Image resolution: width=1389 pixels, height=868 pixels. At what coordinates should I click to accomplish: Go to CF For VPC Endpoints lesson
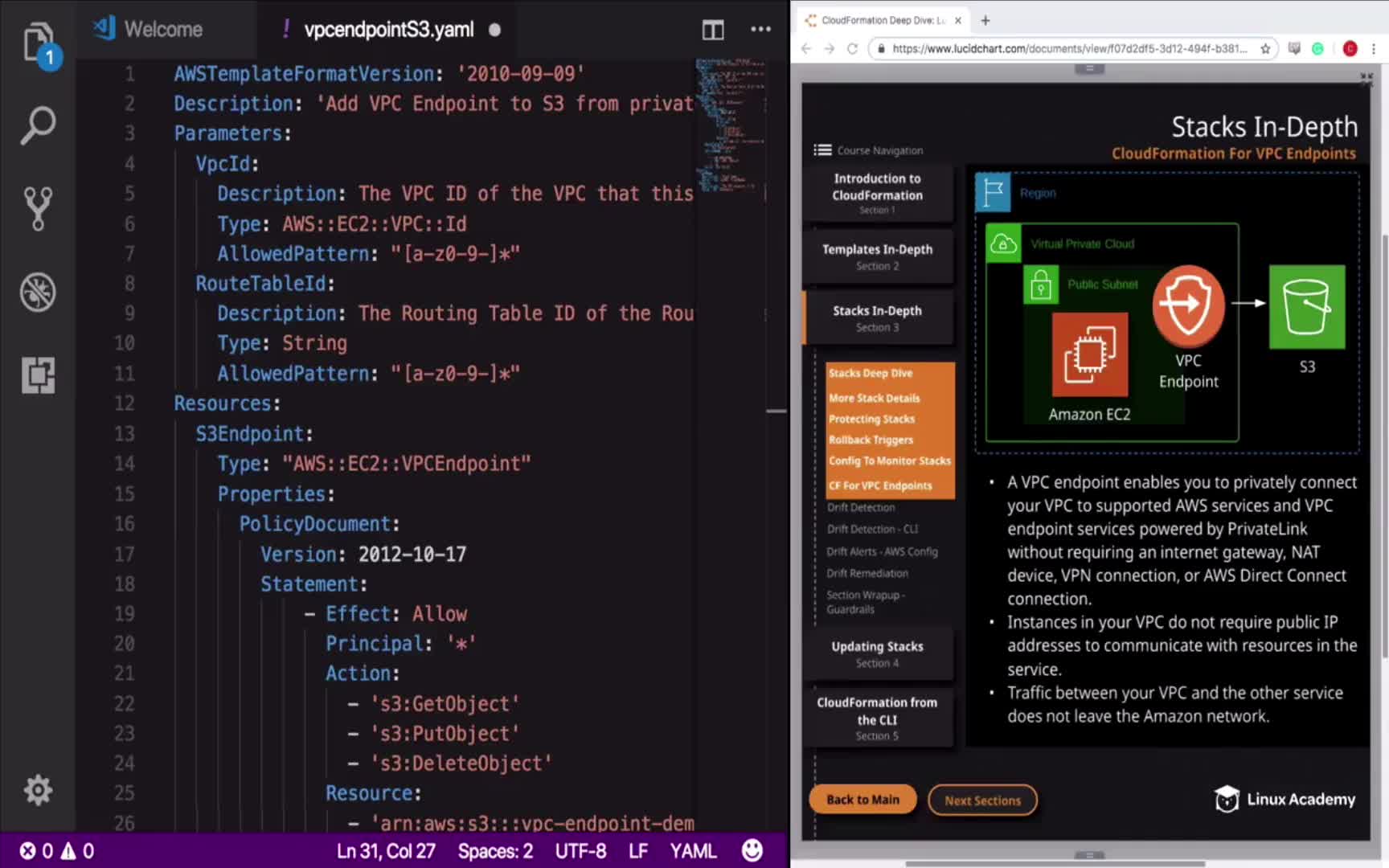click(x=881, y=485)
